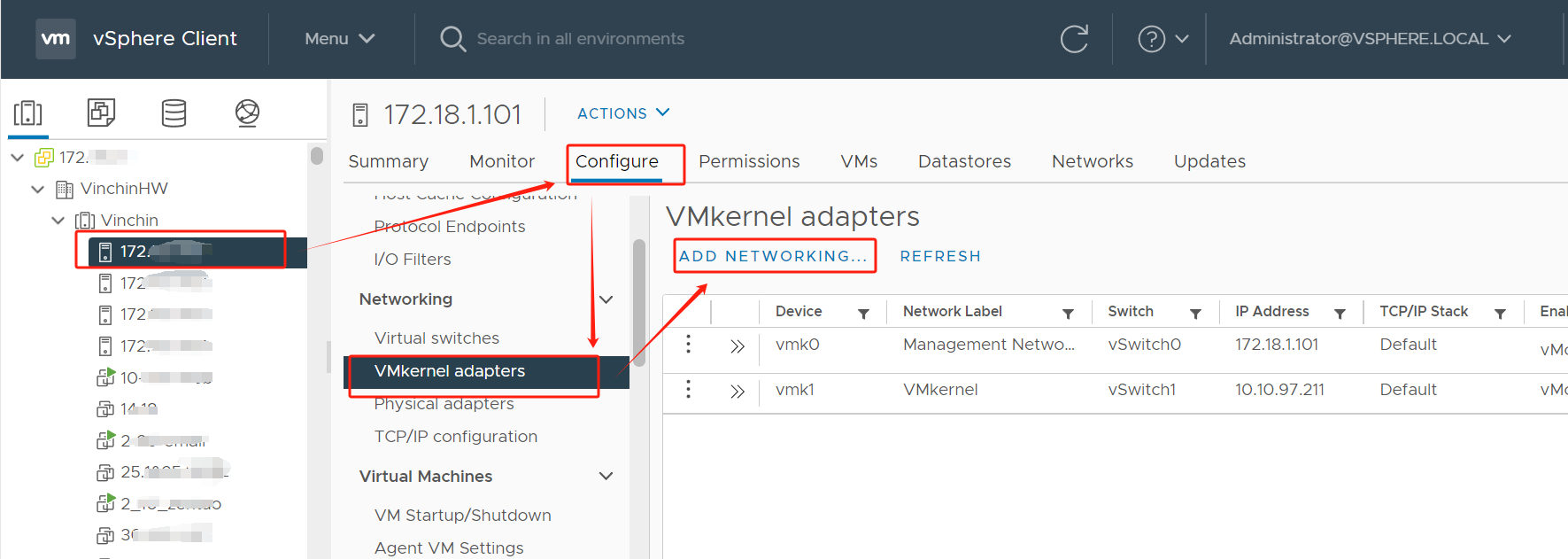Open the Menu dropdown
This screenshot has height=559, width=1568.
click(x=340, y=39)
